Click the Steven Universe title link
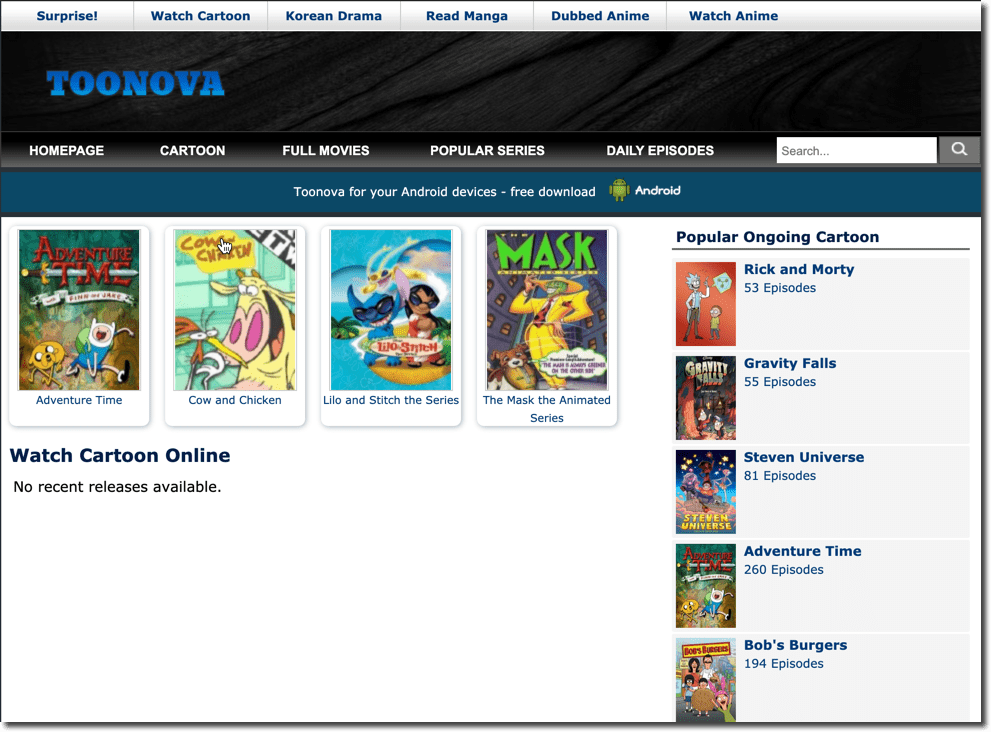The width and height of the screenshot is (991, 732). pos(804,457)
